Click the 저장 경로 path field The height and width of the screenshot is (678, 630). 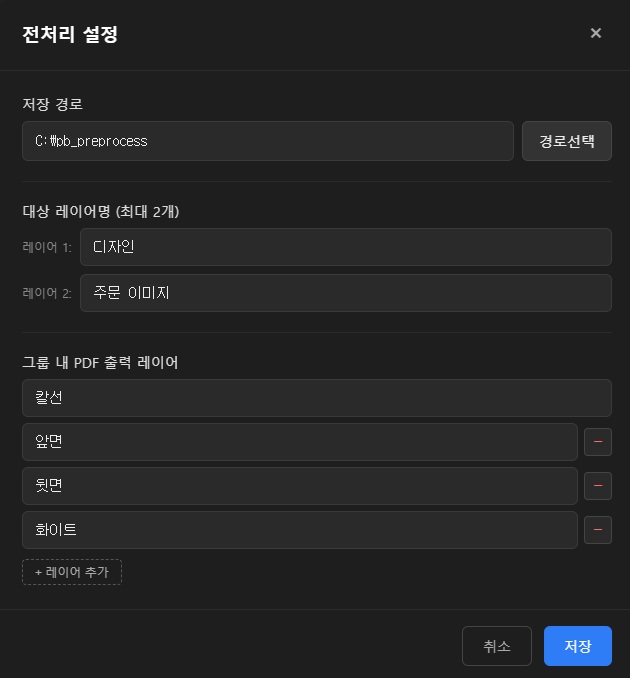coord(268,141)
